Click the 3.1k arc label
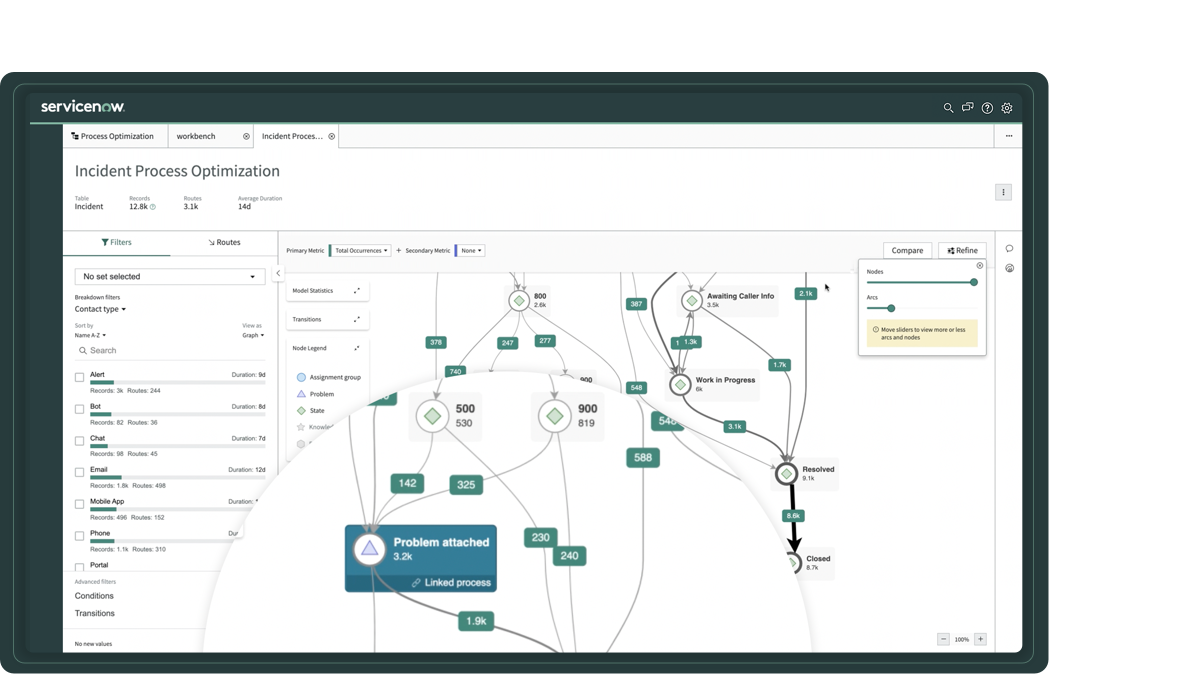Image resolution: width=1200 pixels, height=675 pixels. pos(735,427)
